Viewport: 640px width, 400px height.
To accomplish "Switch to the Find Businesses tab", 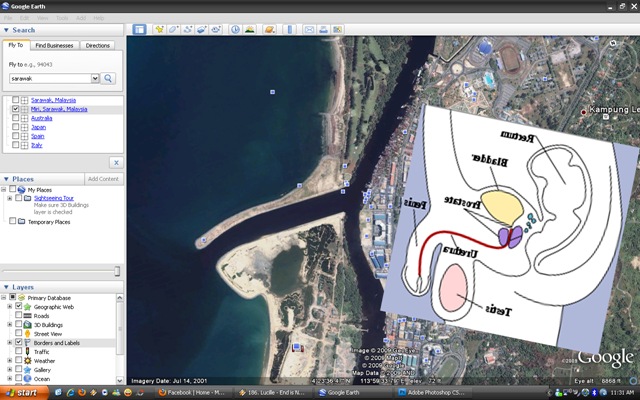I will click(x=54, y=45).
